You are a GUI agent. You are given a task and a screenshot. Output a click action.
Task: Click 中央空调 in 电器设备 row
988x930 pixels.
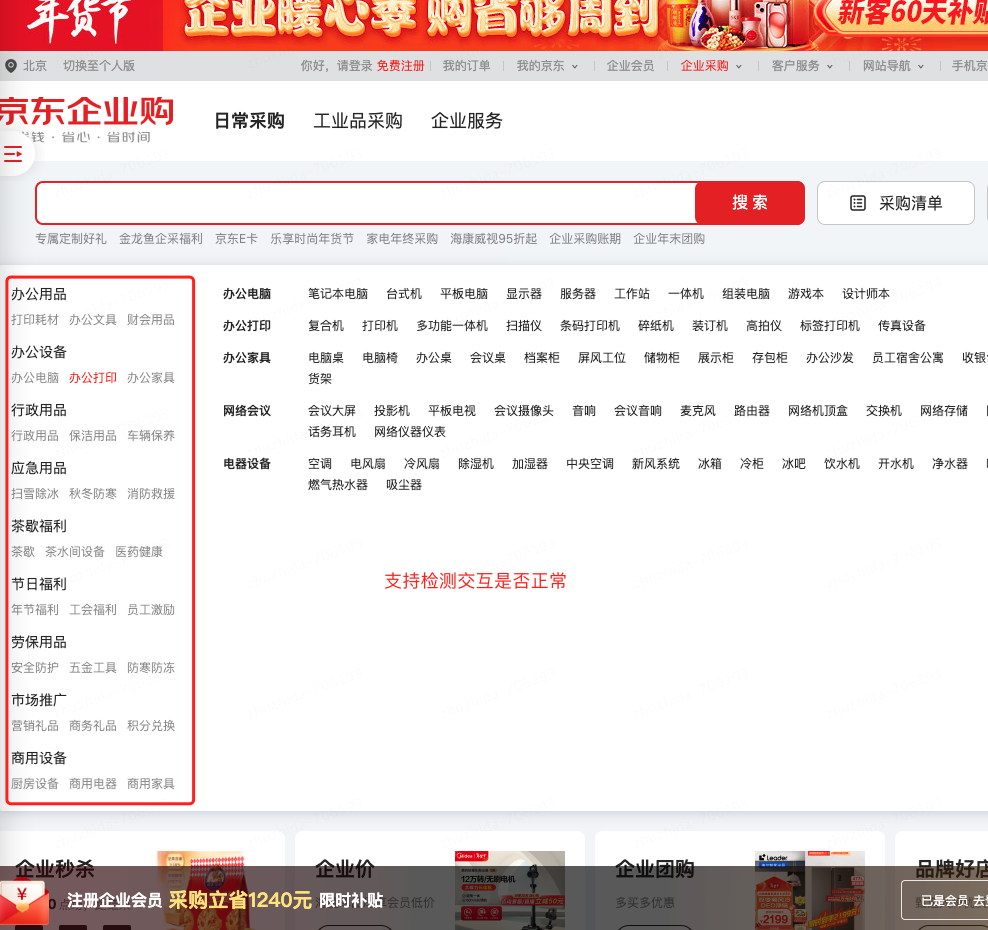click(x=590, y=464)
